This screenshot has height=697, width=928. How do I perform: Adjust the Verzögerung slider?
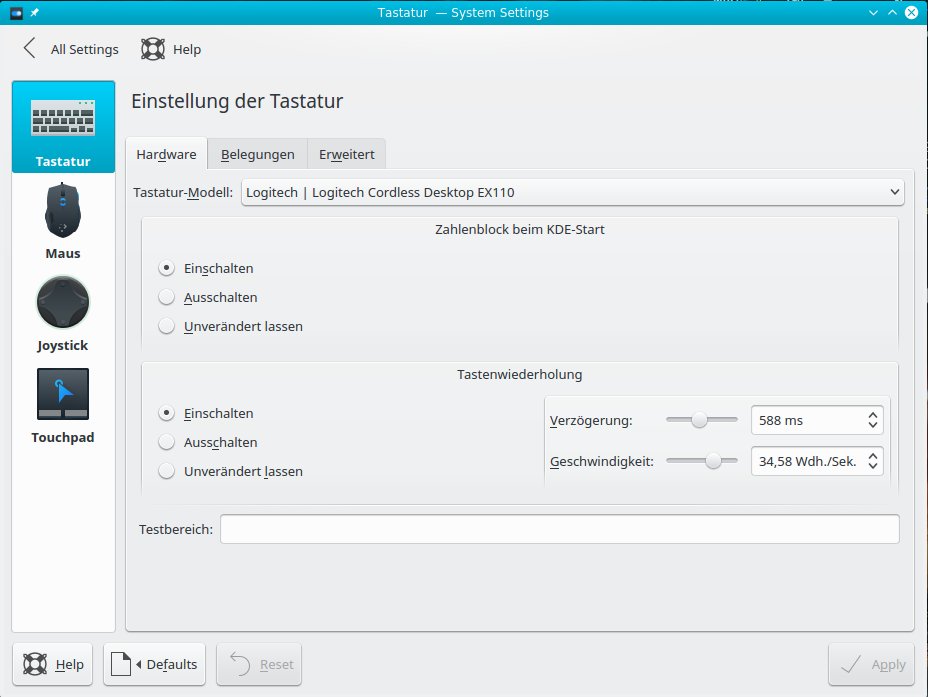coord(701,420)
